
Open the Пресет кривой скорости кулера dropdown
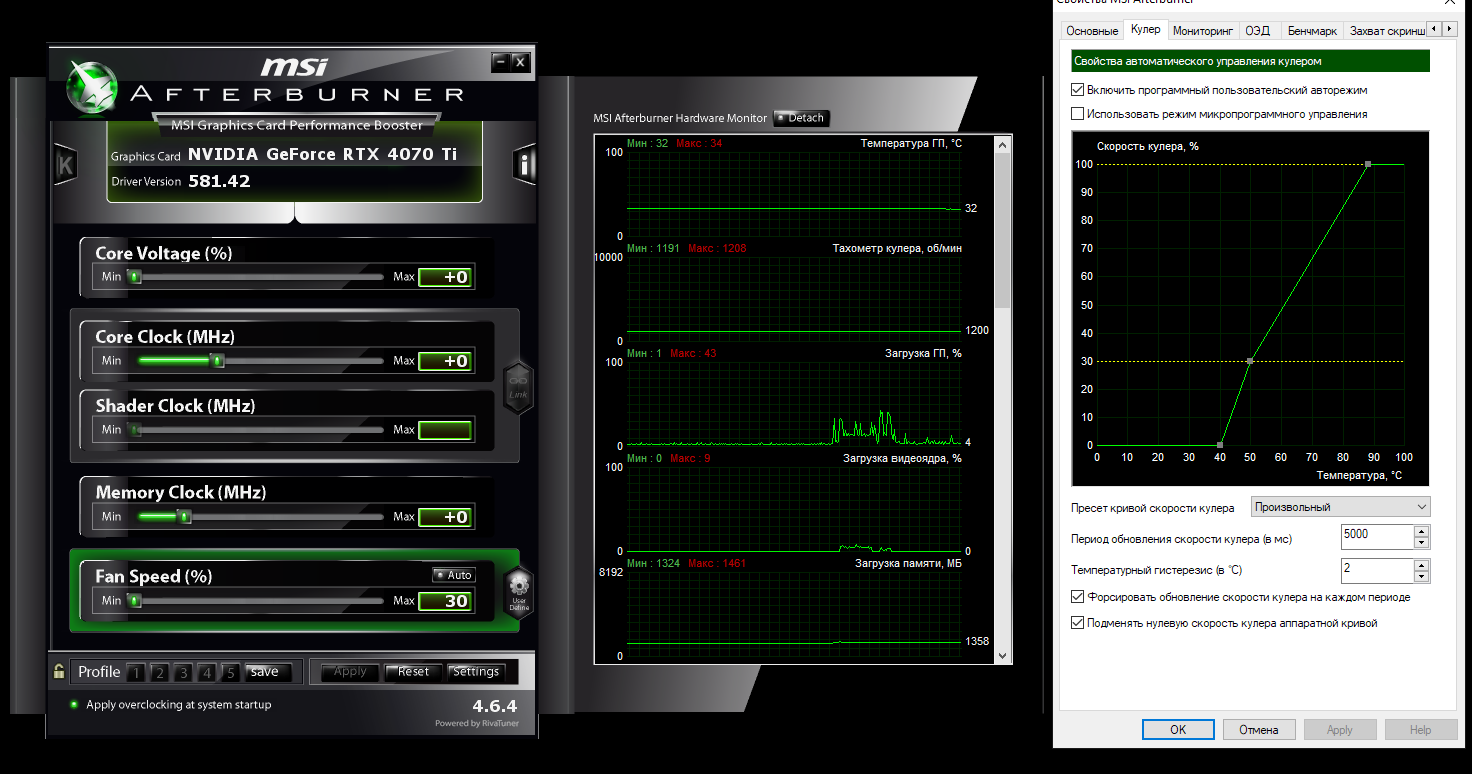[x=1340, y=507]
